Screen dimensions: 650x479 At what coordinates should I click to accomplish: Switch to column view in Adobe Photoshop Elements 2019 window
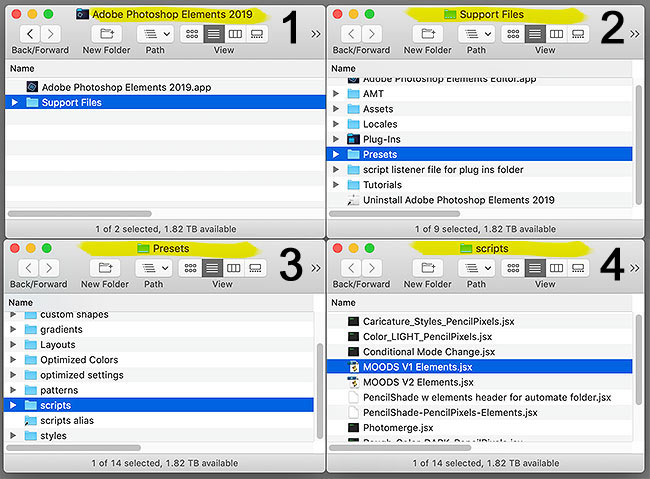[x=235, y=34]
